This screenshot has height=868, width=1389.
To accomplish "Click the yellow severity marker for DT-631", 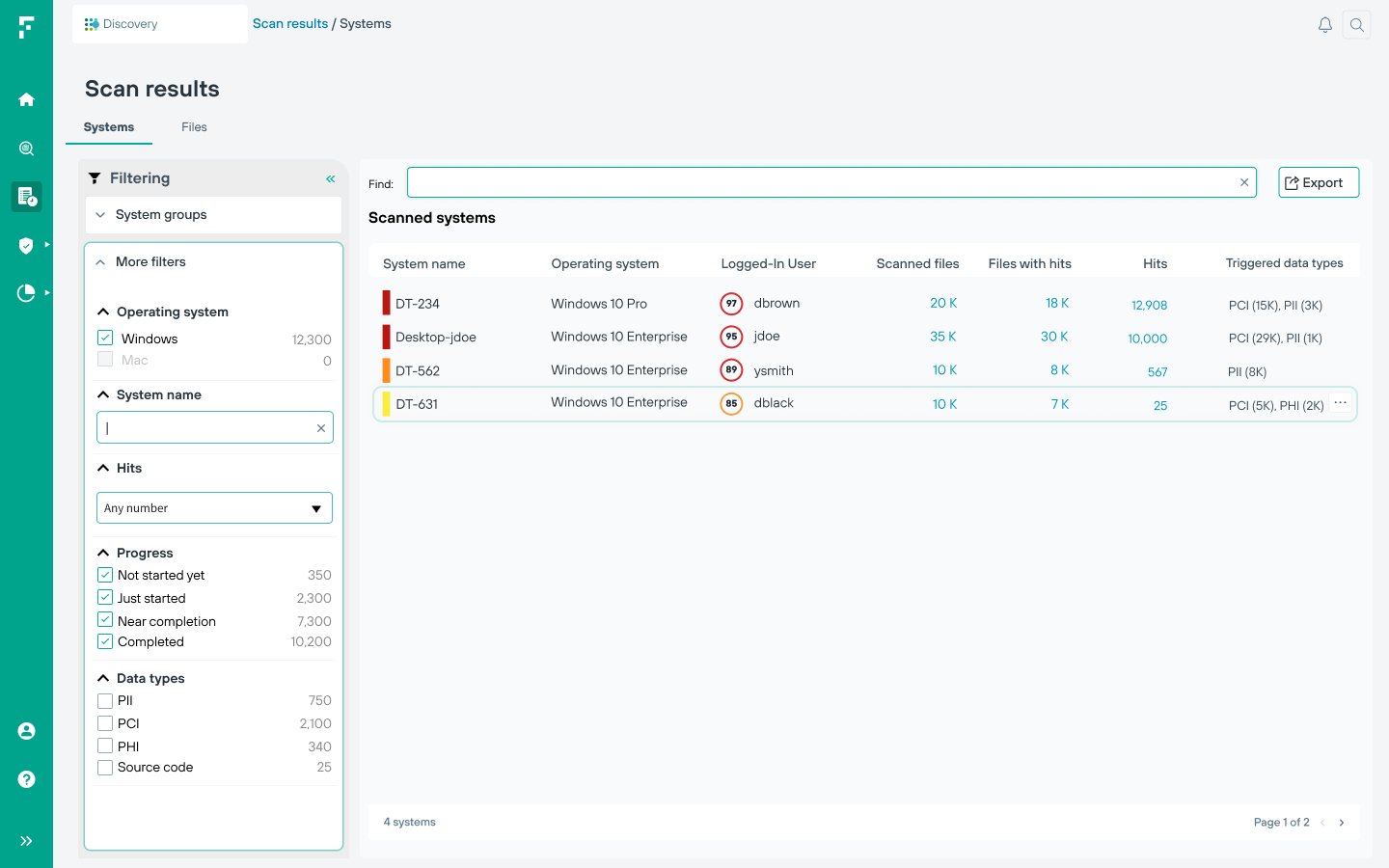I will [x=387, y=404].
